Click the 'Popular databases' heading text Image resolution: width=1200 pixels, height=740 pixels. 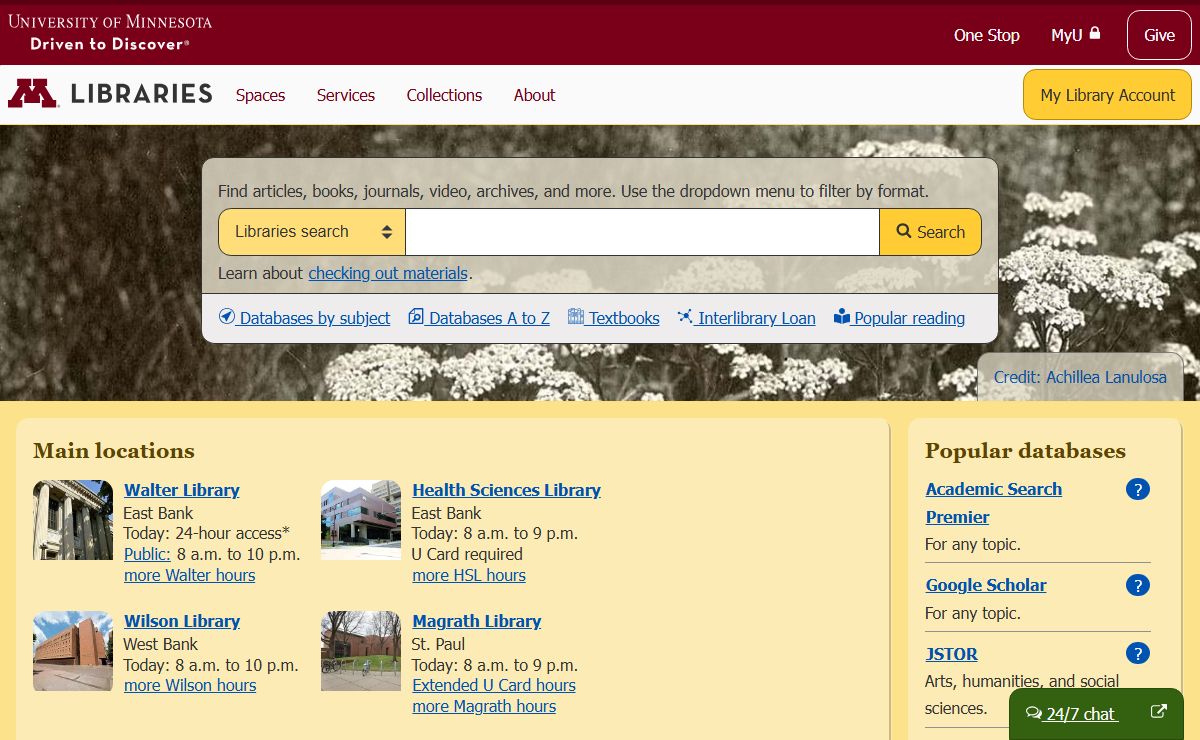click(1025, 451)
